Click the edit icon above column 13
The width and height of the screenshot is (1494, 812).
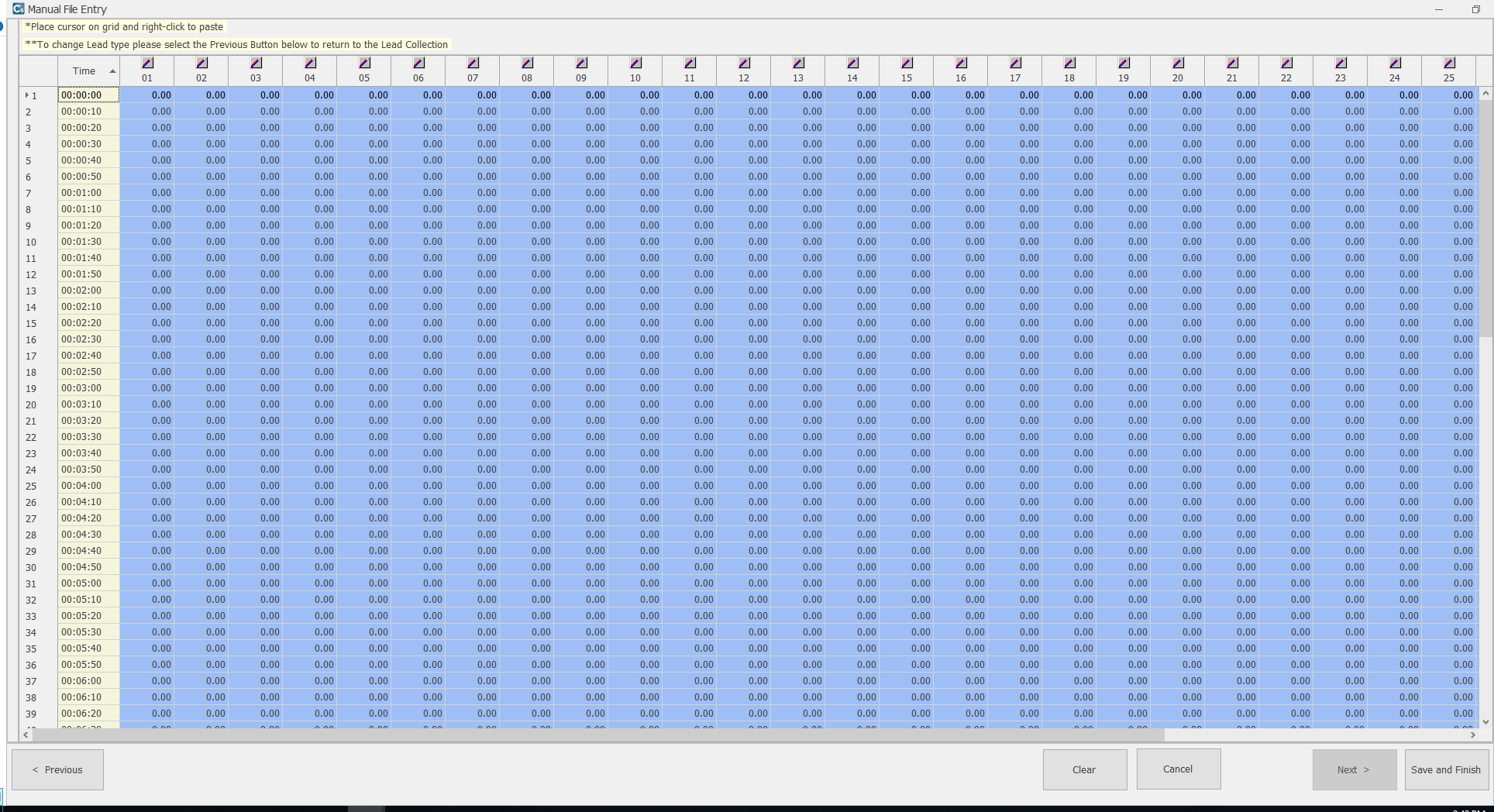[x=798, y=63]
